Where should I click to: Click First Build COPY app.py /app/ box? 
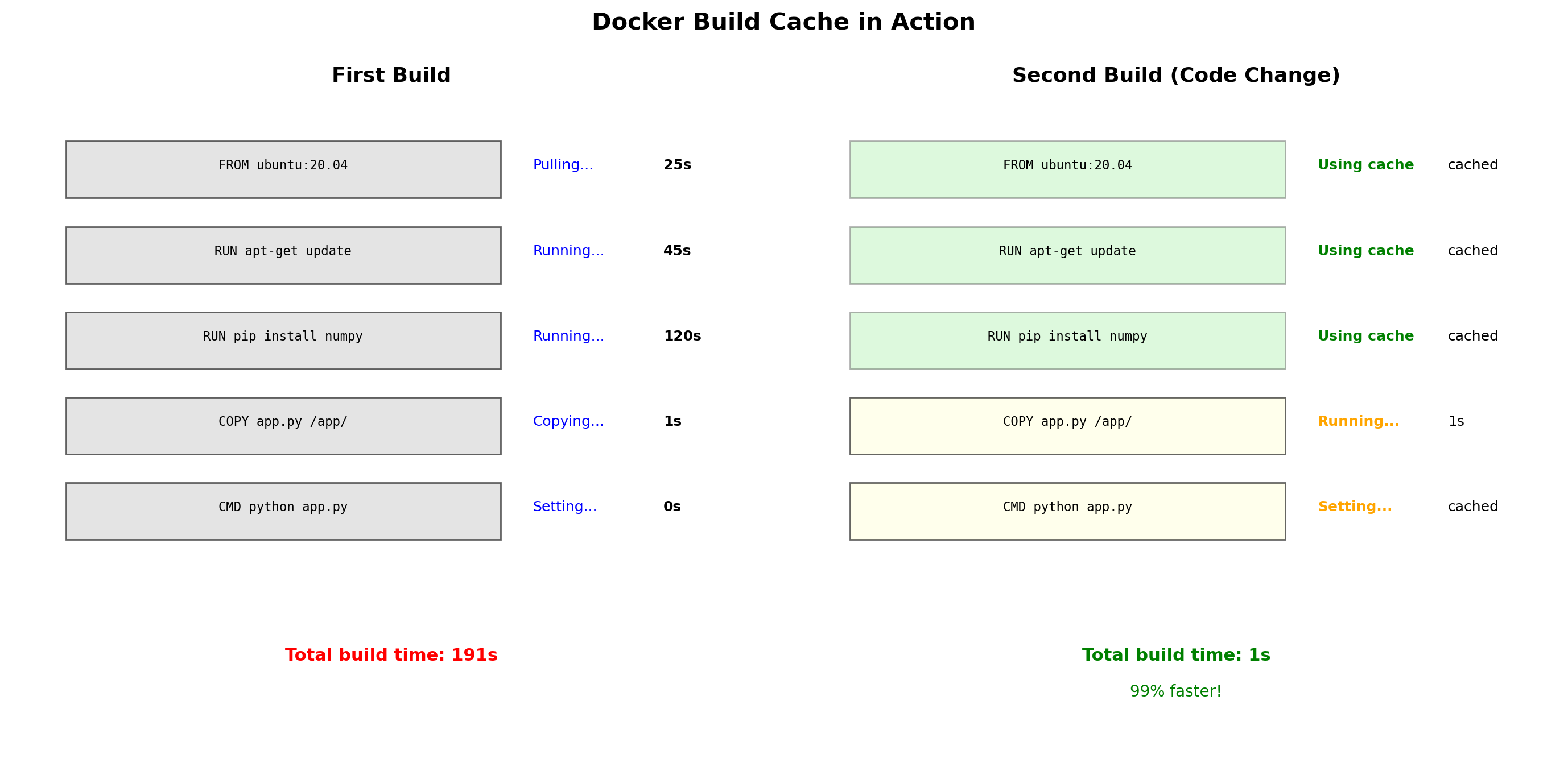tap(283, 426)
